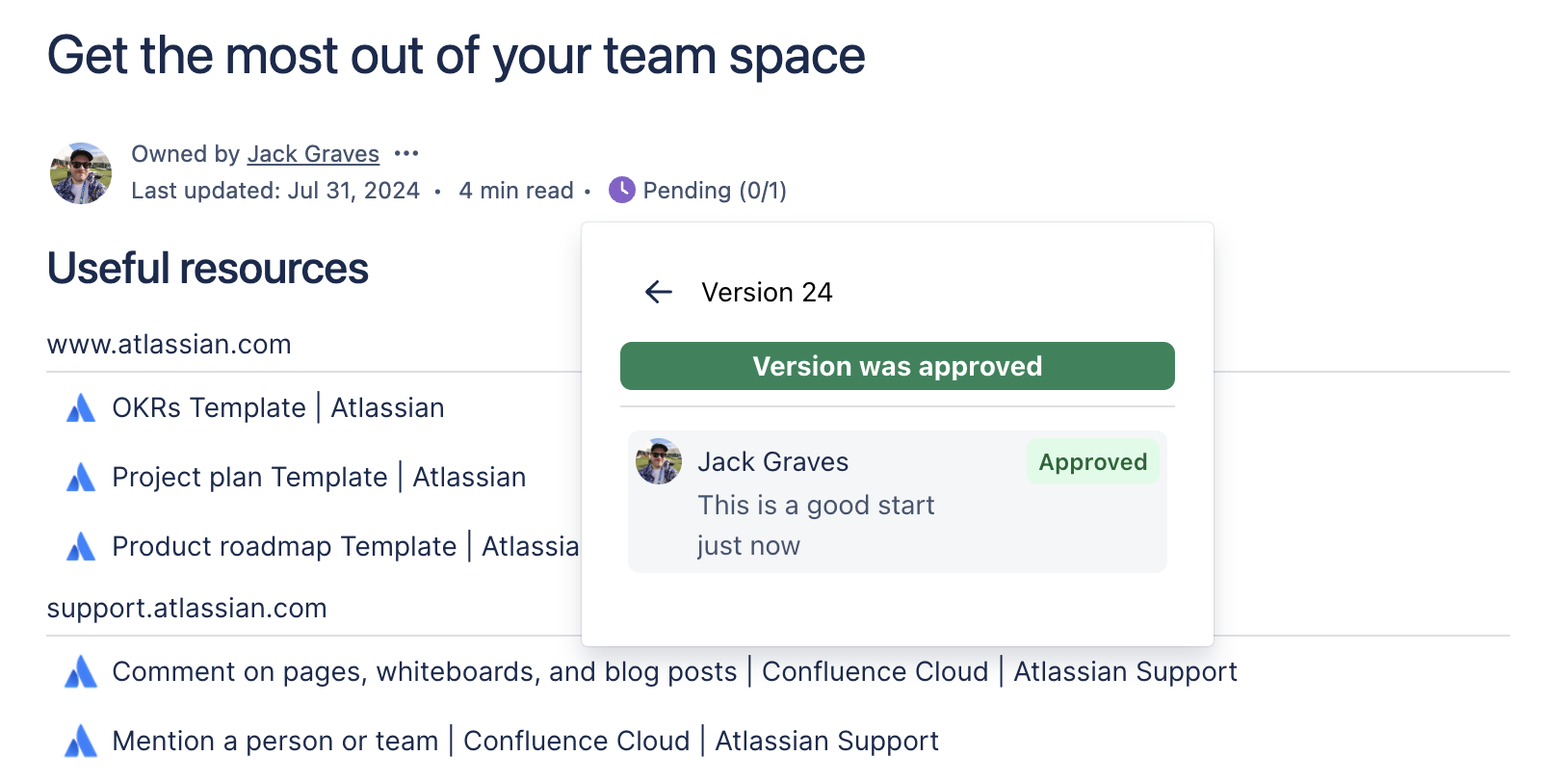1568x782 pixels.
Task: Click the Atlassian icon next to OKRs Template
Action: tap(81, 407)
